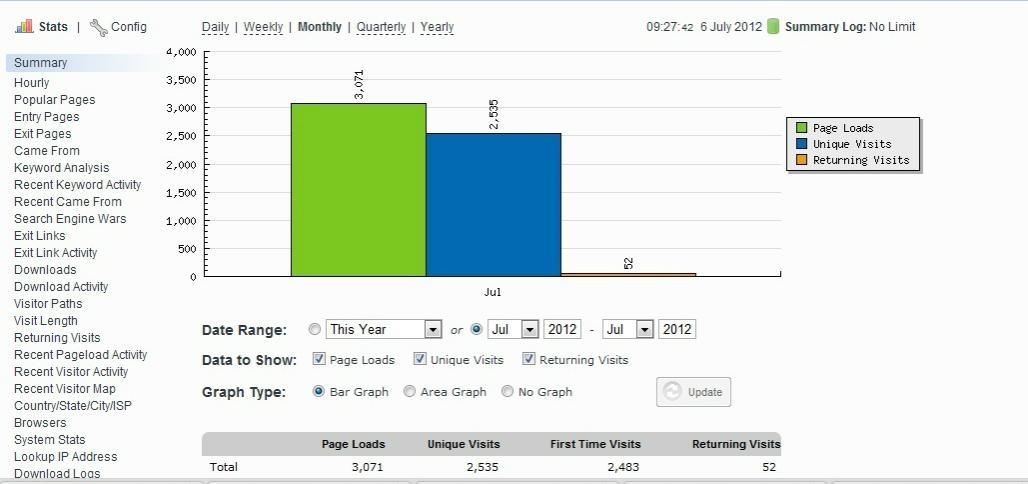Open Keyword Analysis in the sidebar
This screenshot has height=484, width=1028.
click(62, 168)
